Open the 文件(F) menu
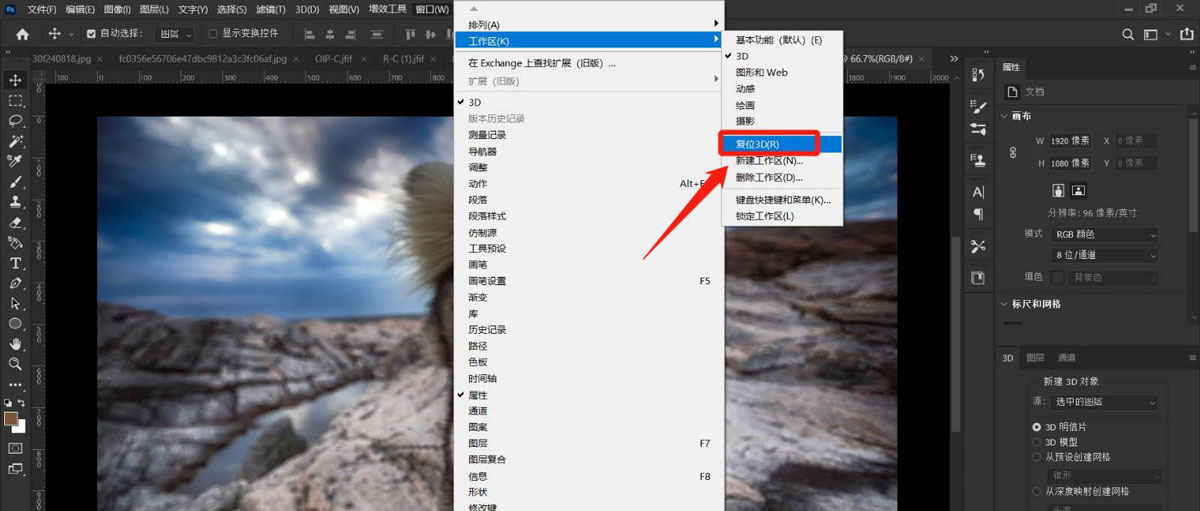1200x511 pixels. click(42, 9)
